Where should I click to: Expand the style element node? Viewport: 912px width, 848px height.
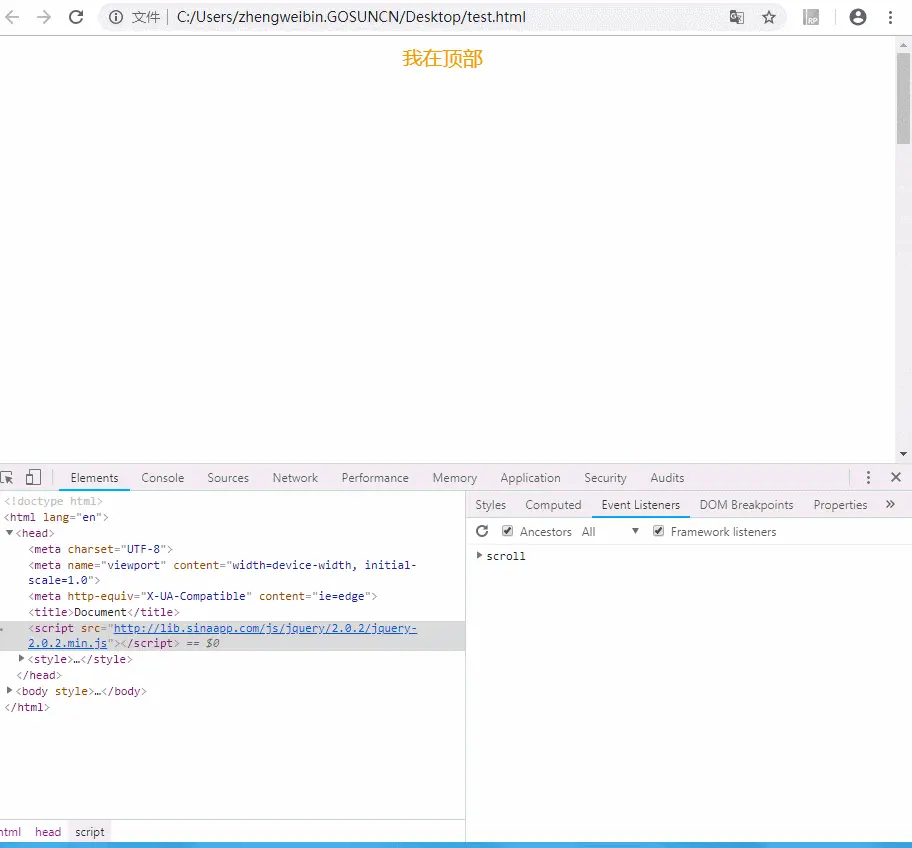click(22, 658)
